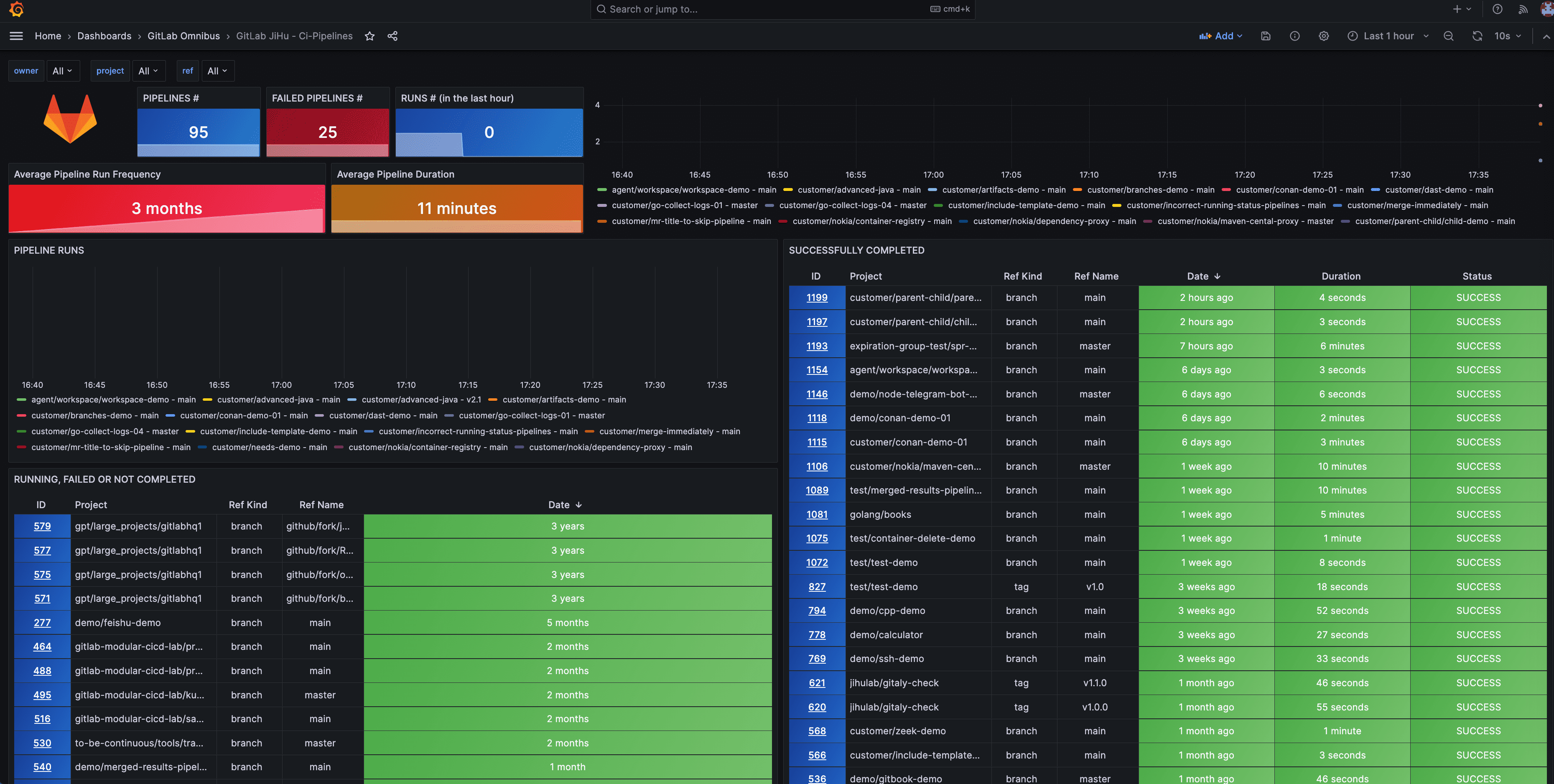Viewport: 1554px width, 784px height.
Task: Click the share dashboard icon
Action: (x=393, y=36)
